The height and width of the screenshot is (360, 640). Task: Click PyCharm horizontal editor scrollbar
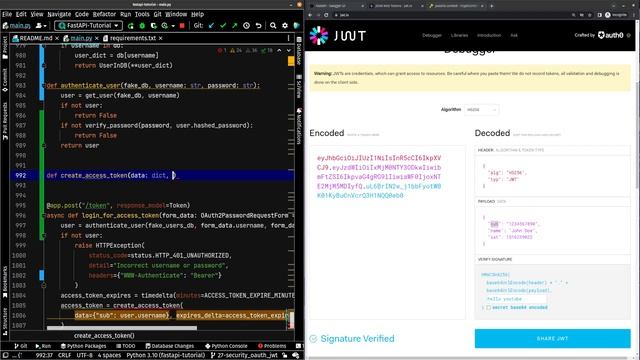point(122,328)
